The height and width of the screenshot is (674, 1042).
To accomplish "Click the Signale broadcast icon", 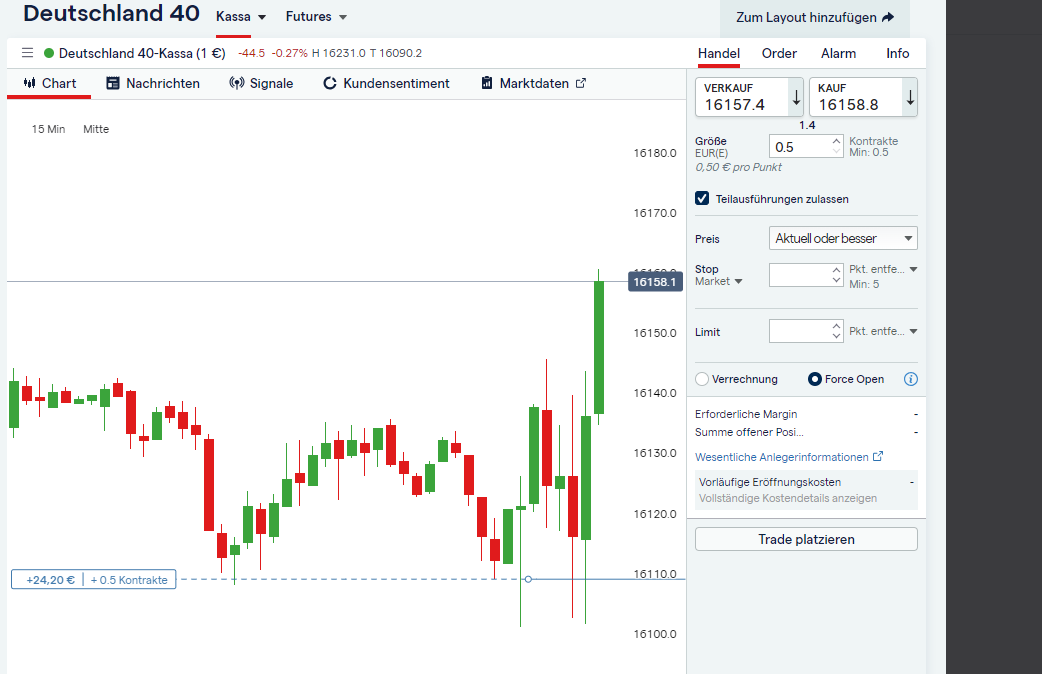I will click(x=236, y=83).
